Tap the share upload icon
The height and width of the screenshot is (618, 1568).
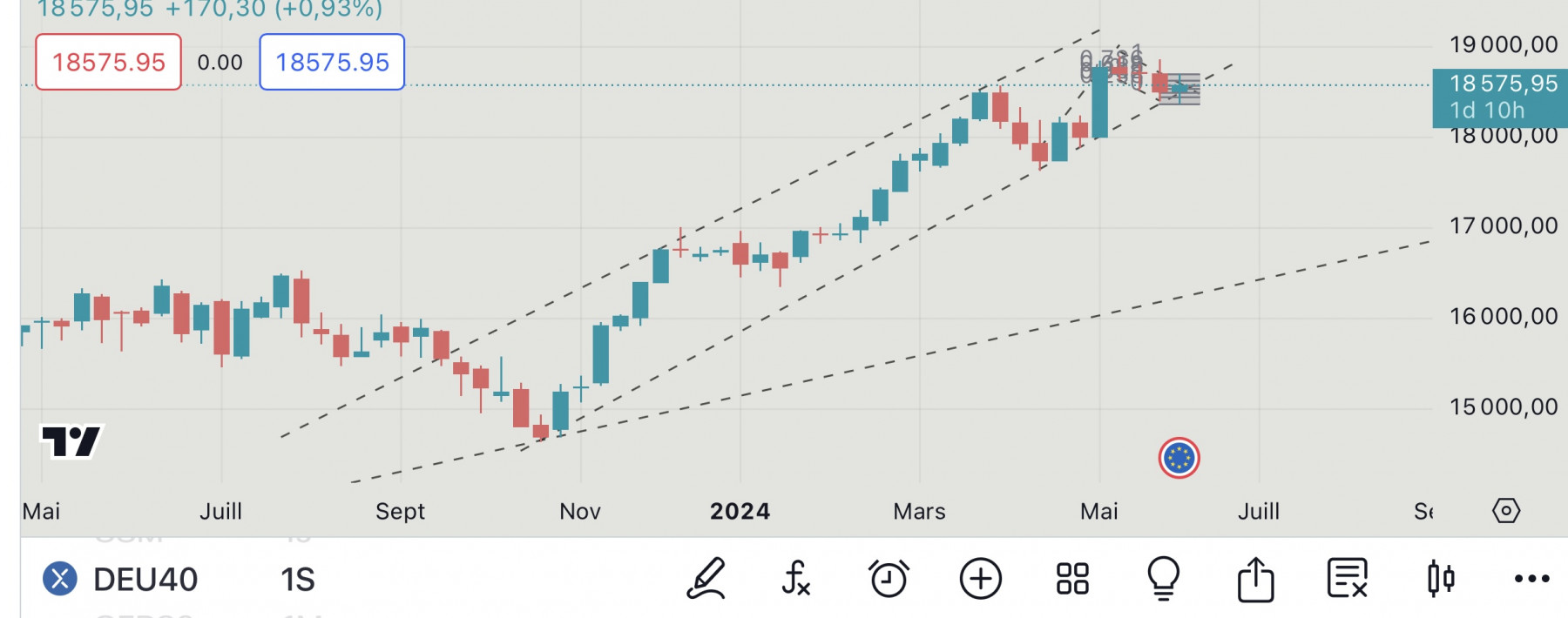[x=1255, y=579]
